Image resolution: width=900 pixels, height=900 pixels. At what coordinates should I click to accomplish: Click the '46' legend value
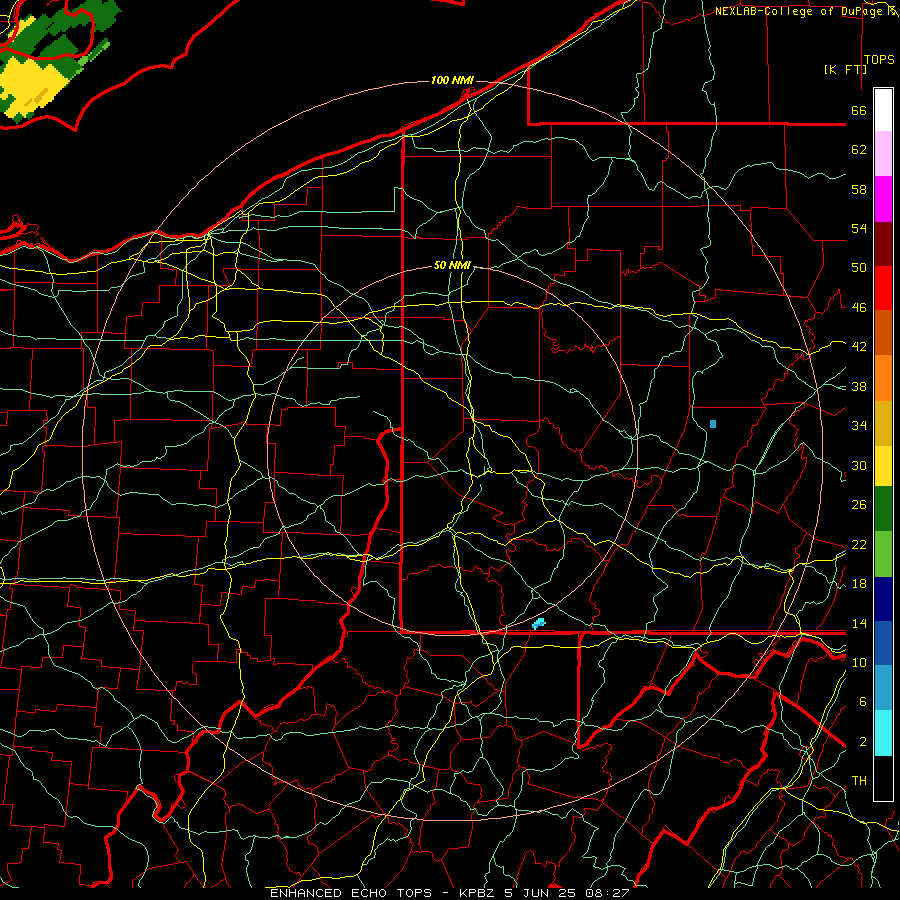click(x=859, y=308)
